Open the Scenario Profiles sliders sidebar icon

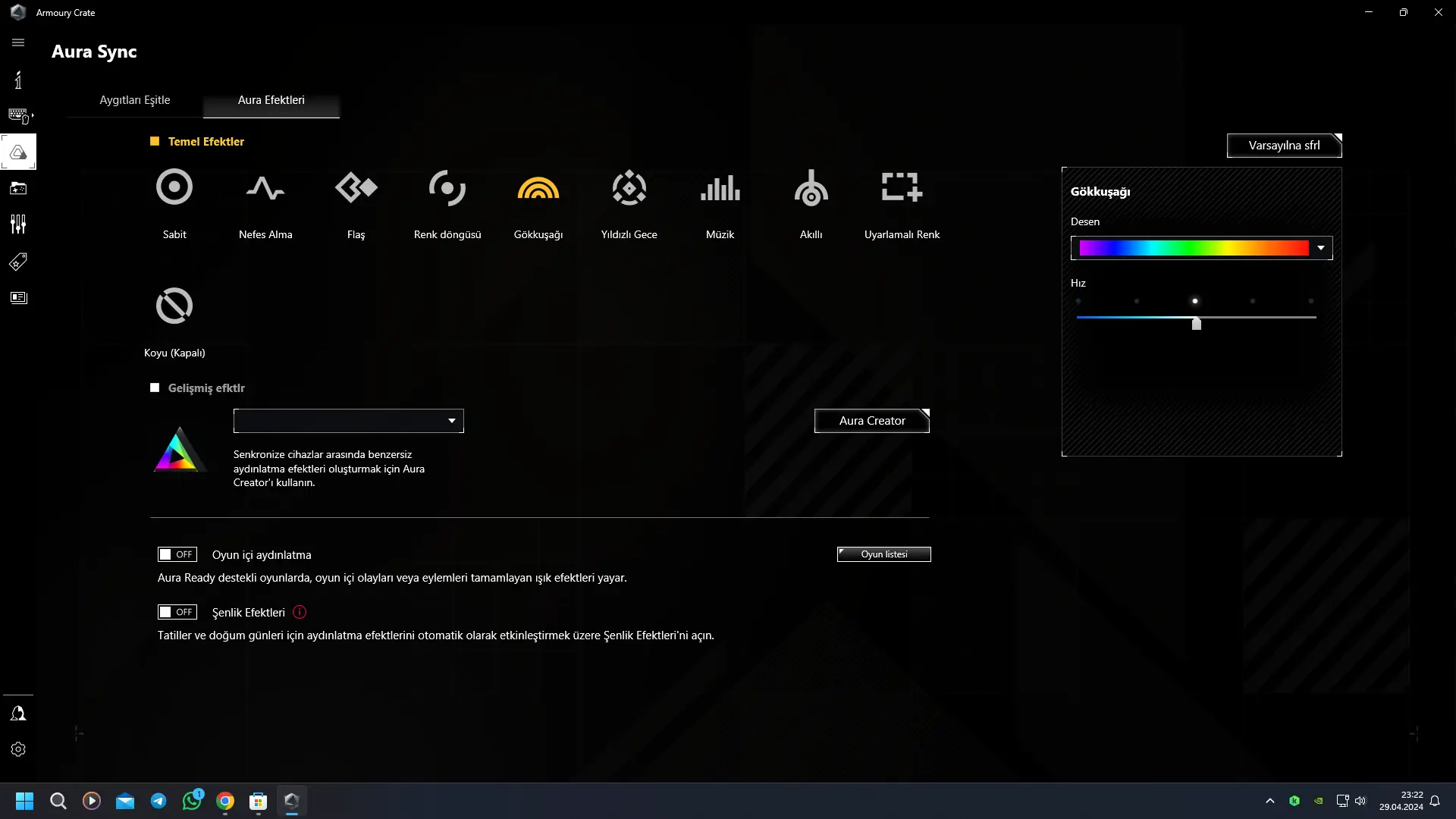pos(18,224)
